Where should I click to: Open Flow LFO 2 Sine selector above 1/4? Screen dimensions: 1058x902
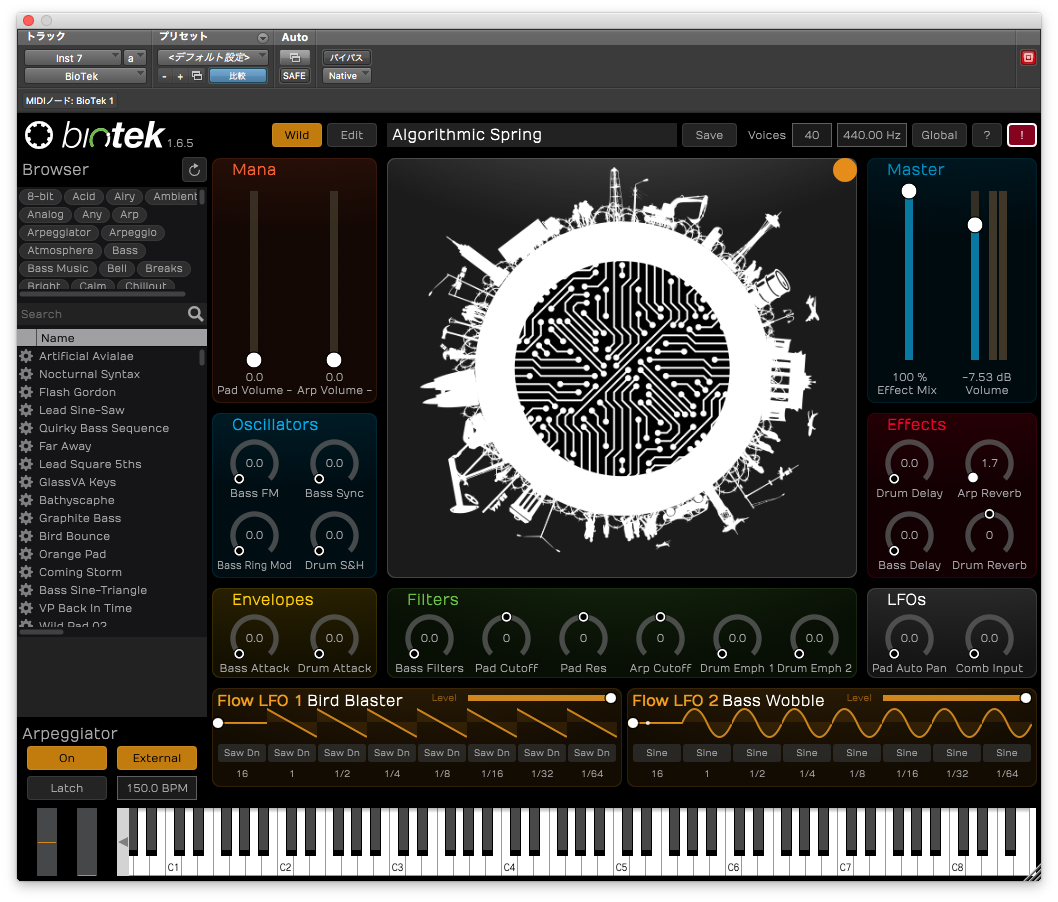(x=807, y=753)
